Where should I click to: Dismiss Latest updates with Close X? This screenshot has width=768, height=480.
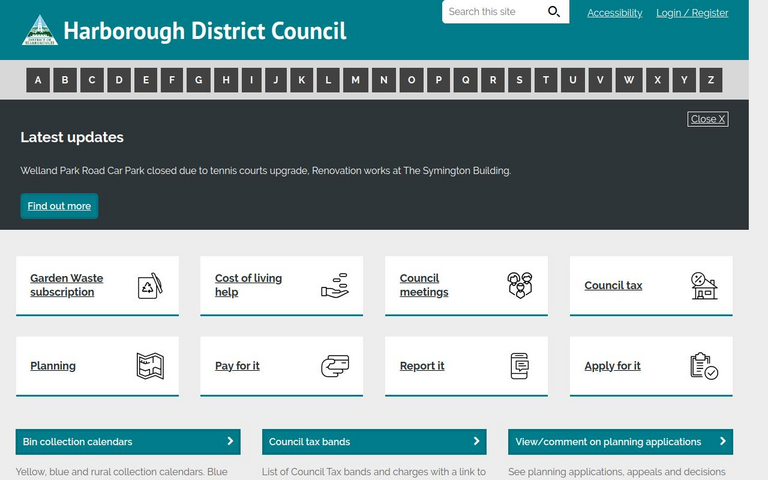point(707,119)
